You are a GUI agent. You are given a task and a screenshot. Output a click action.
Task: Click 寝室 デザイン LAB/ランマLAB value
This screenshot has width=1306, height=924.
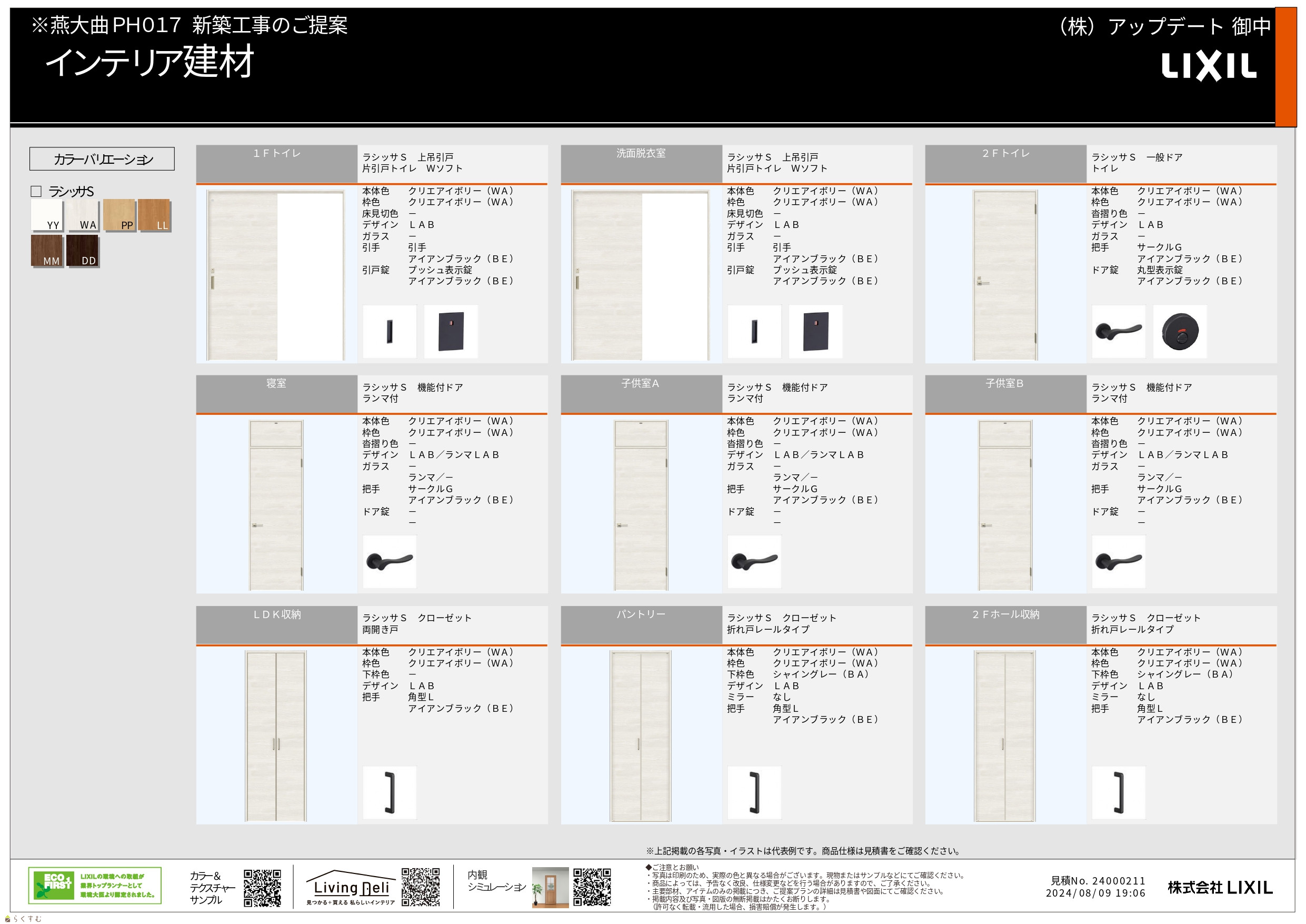(x=454, y=454)
